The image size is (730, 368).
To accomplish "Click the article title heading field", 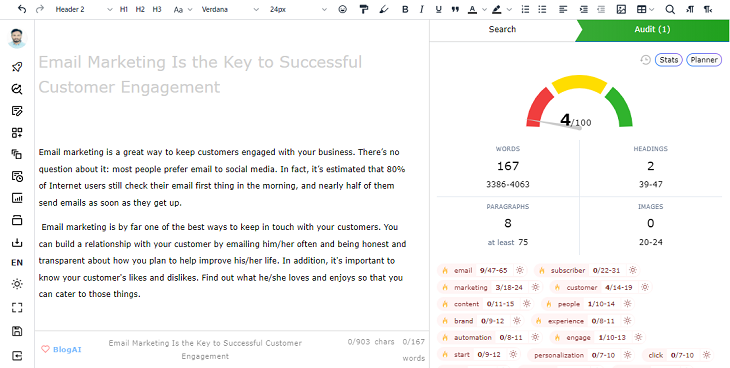I will pos(200,75).
